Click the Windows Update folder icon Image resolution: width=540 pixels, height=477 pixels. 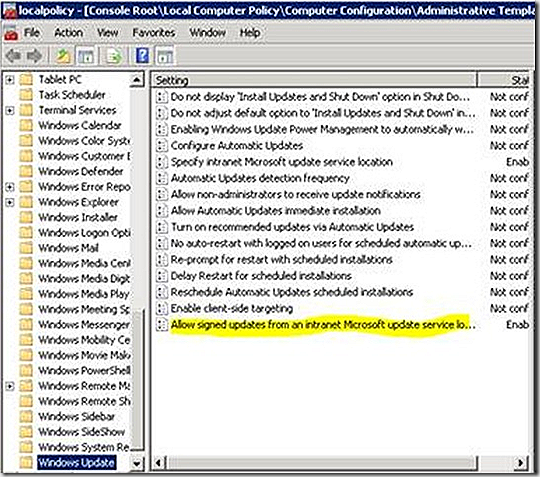click(26, 462)
